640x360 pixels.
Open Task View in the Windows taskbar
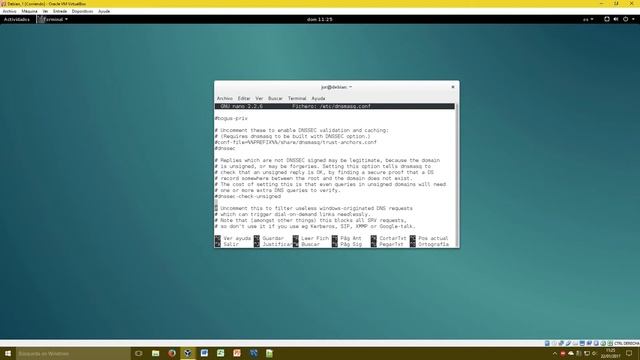(x=139, y=353)
